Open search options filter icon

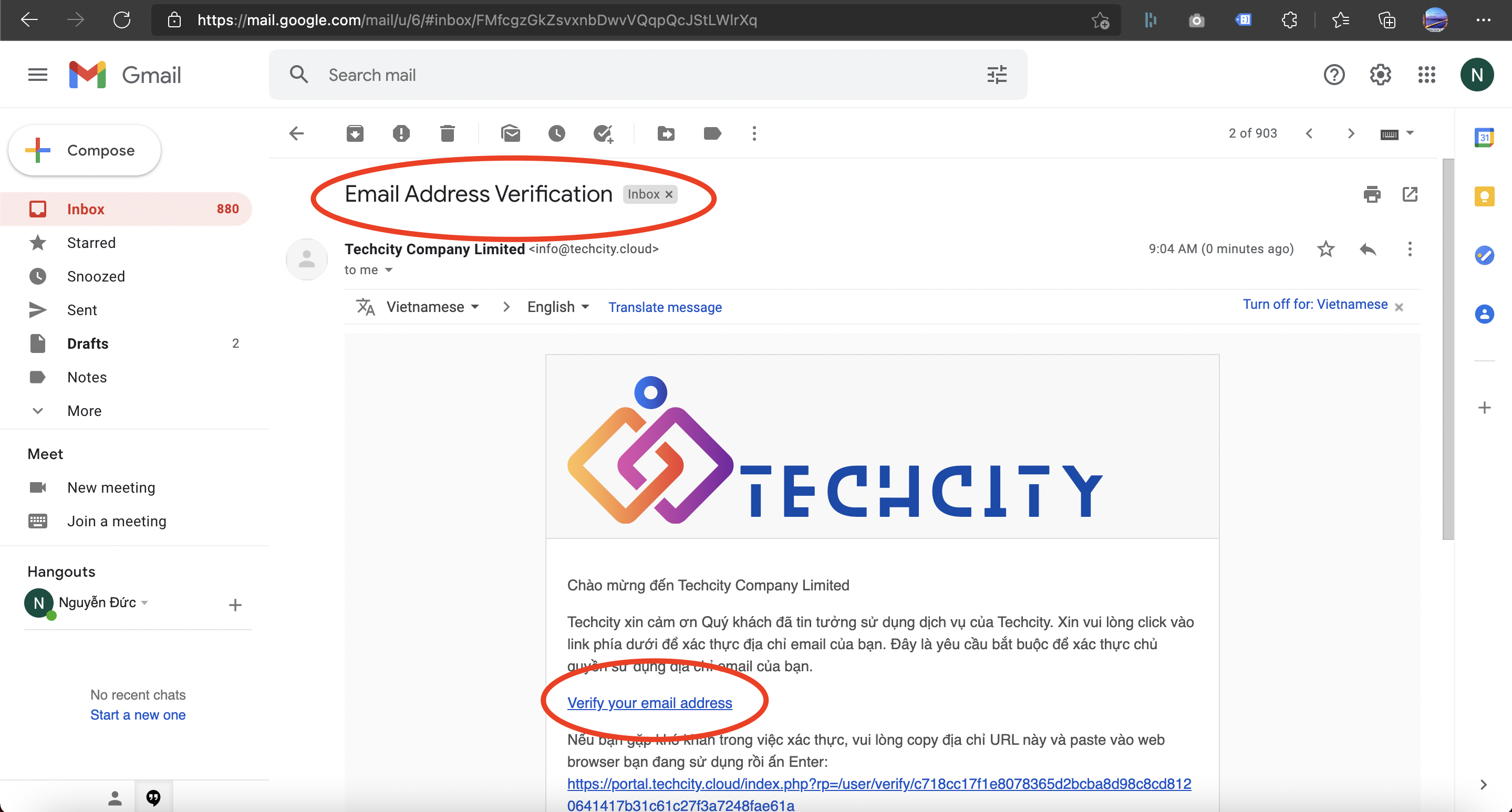tap(997, 75)
